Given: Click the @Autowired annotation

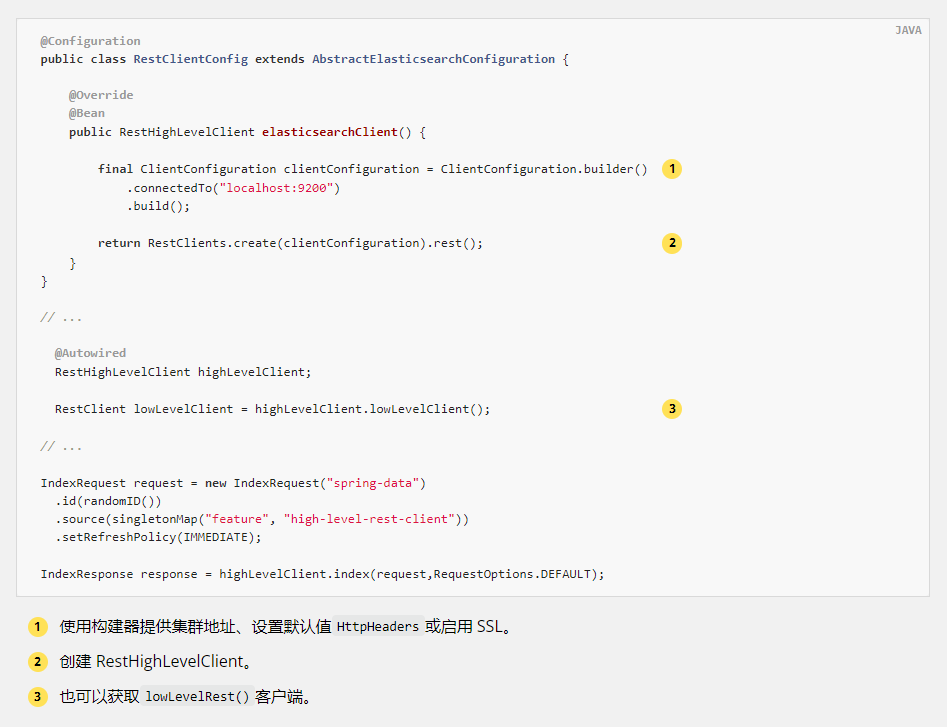Looking at the screenshot, I should point(90,353).
